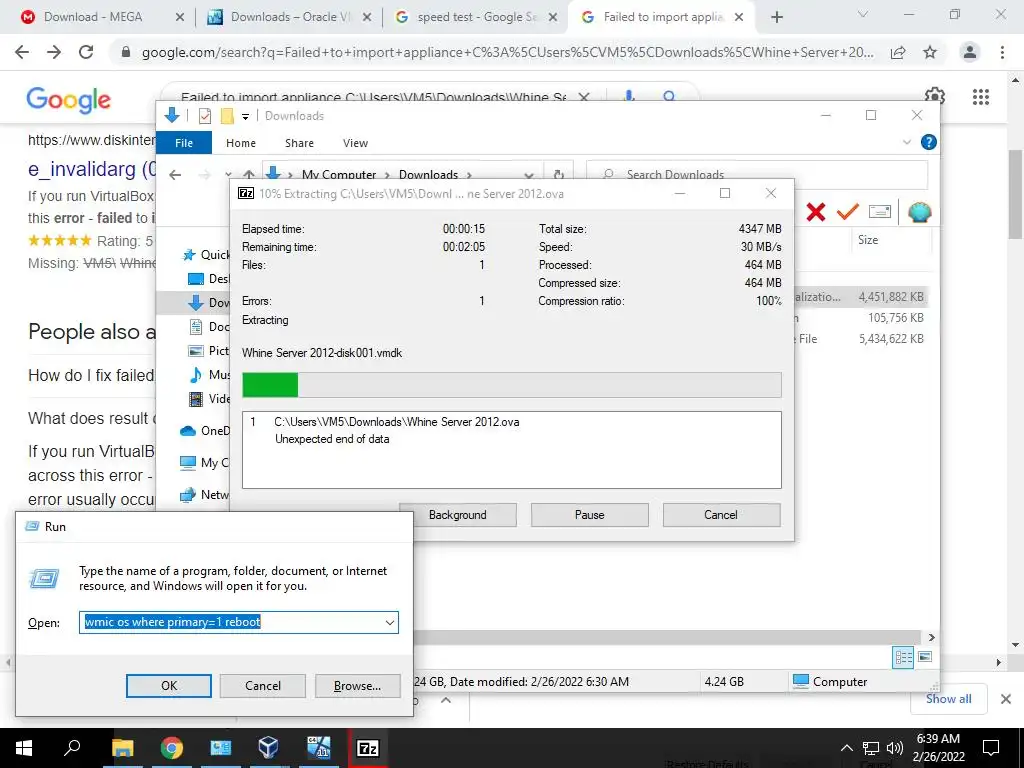Screen dimensions: 1024x768
Task: Click the orange checkmark icon
Action: [x=848, y=212]
